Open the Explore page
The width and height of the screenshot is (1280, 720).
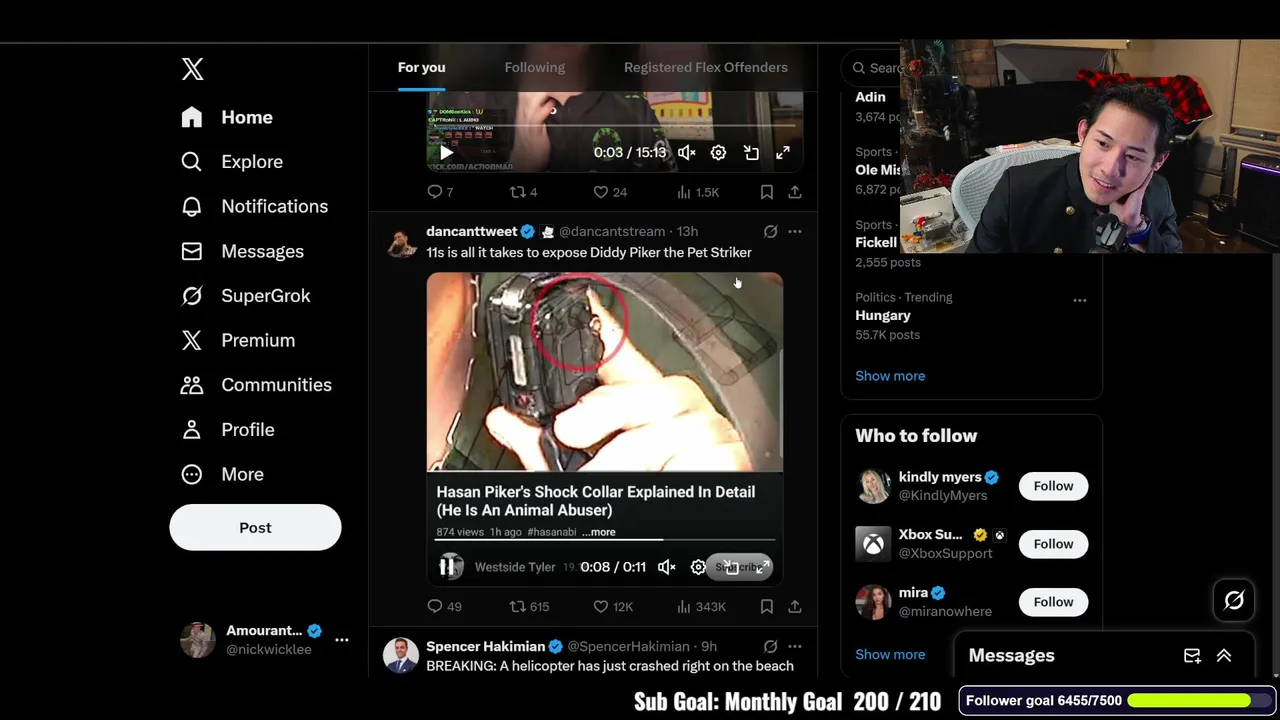click(232, 162)
